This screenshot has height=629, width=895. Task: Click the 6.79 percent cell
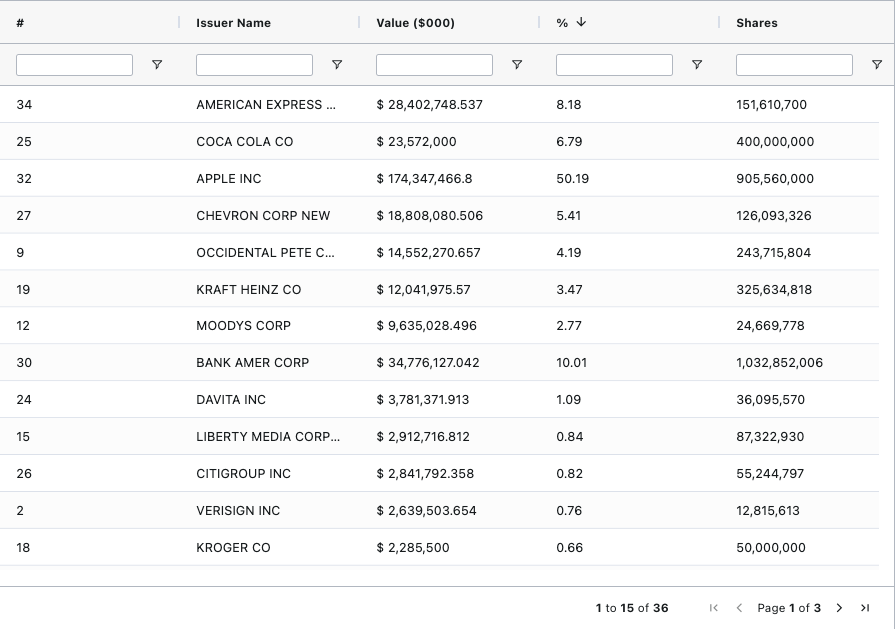569,142
